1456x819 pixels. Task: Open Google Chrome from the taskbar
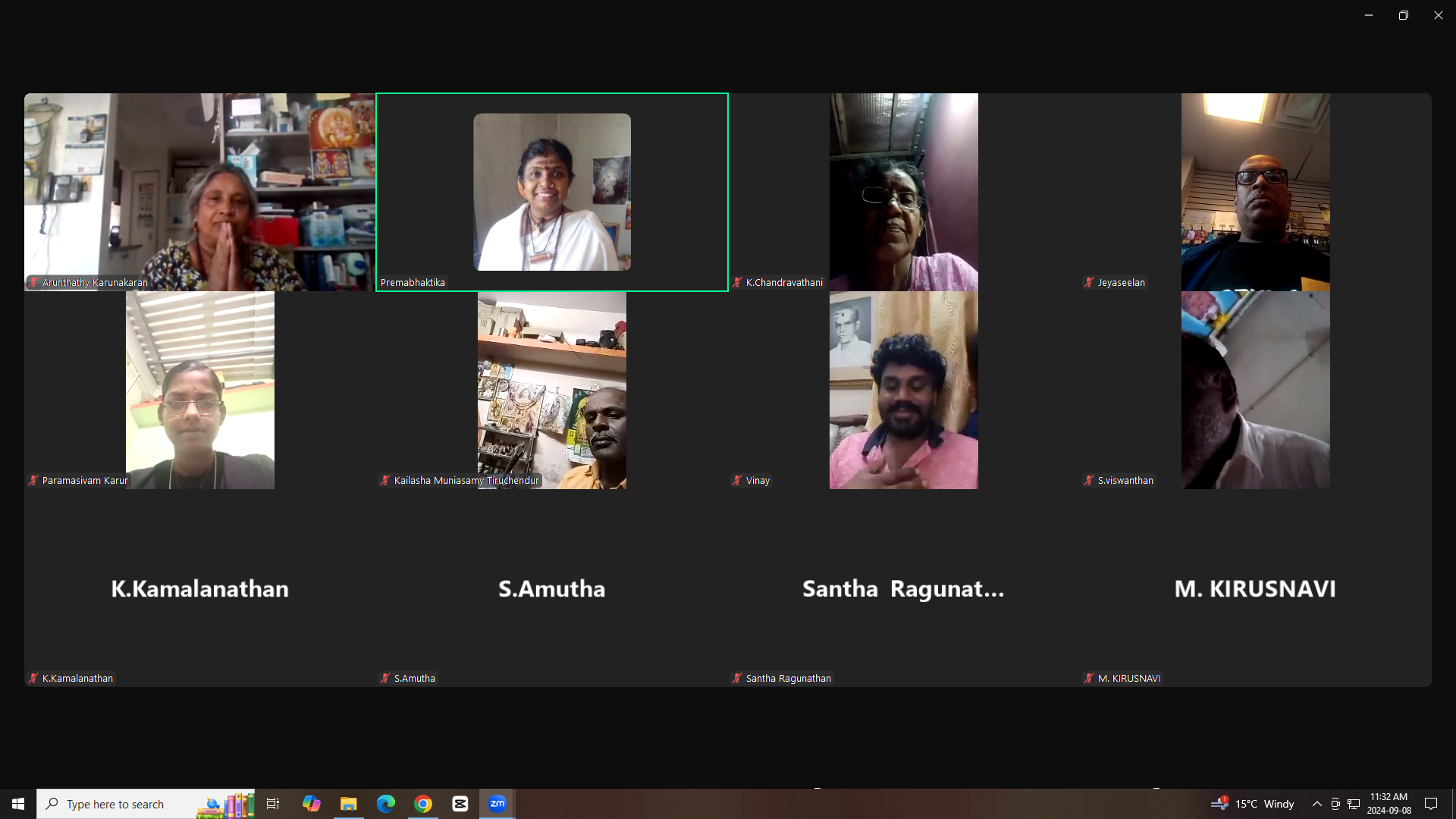coord(423,804)
